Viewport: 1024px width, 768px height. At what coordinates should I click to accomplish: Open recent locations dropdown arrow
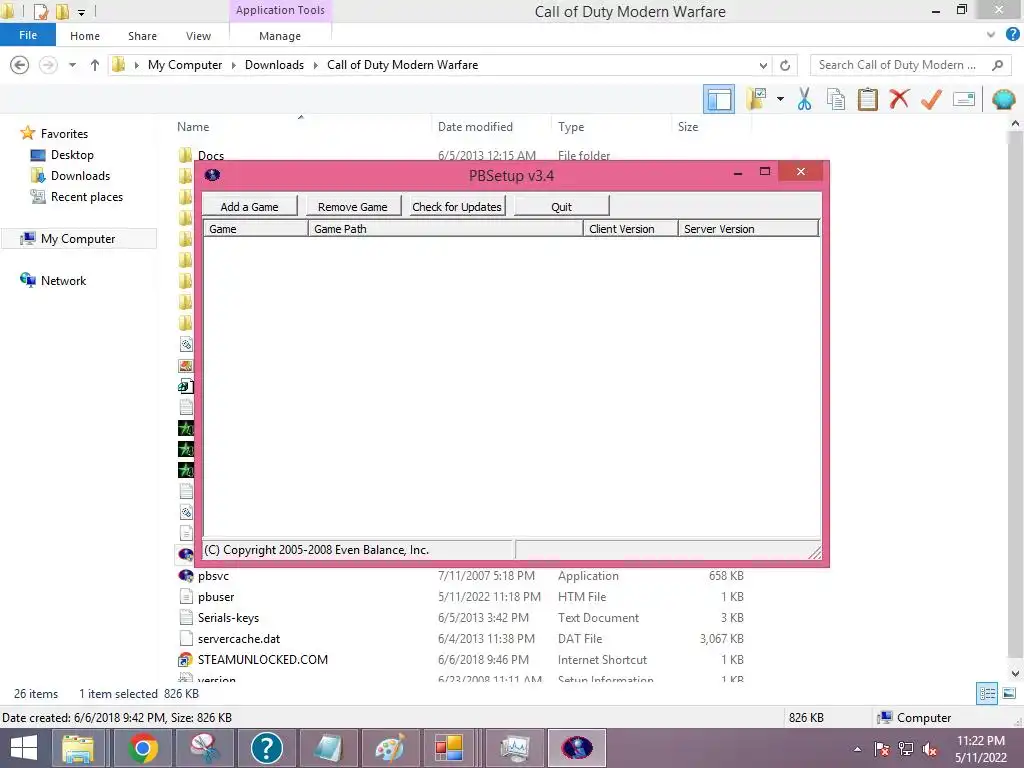tap(72, 65)
